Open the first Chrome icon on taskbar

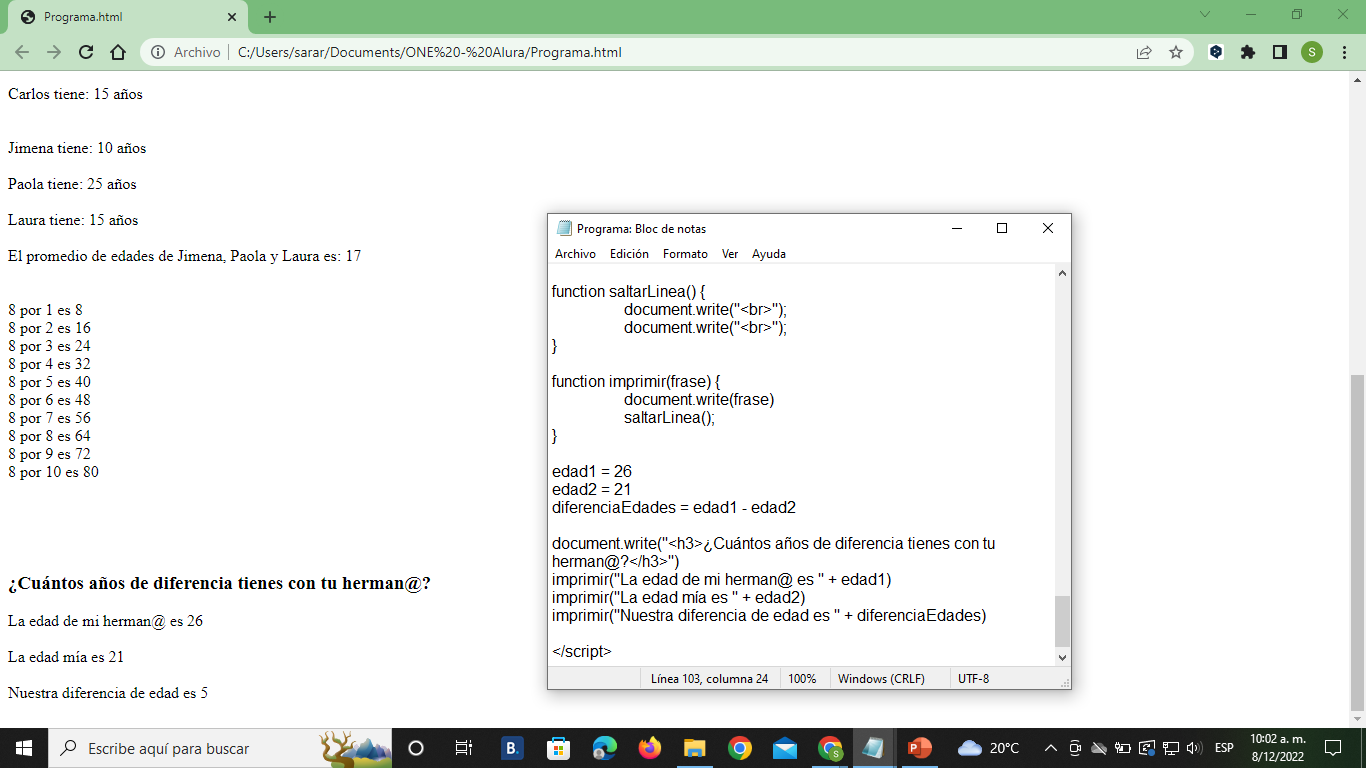(740, 748)
